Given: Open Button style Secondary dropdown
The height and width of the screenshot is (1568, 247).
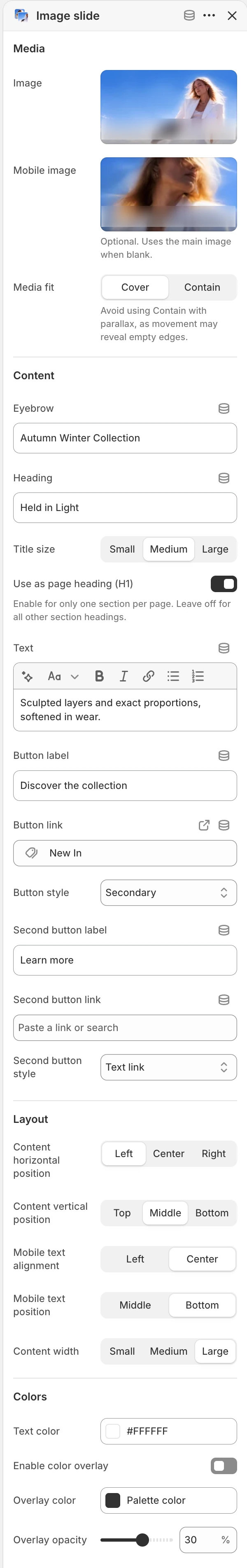Looking at the screenshot, I should pyautogui.click(x=168, y=893).
